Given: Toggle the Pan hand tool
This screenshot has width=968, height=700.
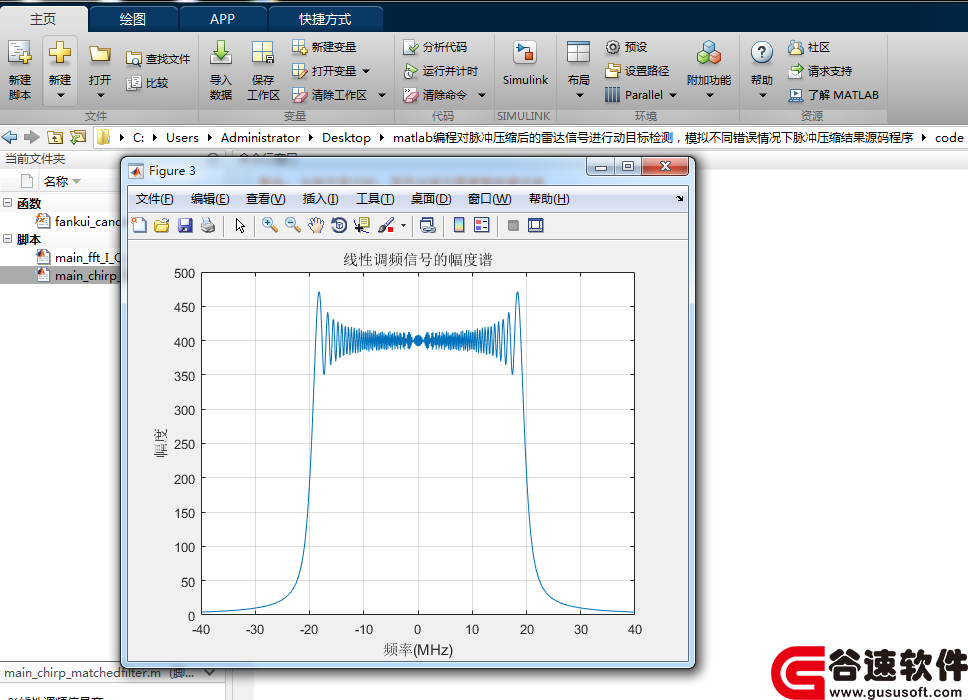Looking at the screenshot, I should (x=315, y=225).
